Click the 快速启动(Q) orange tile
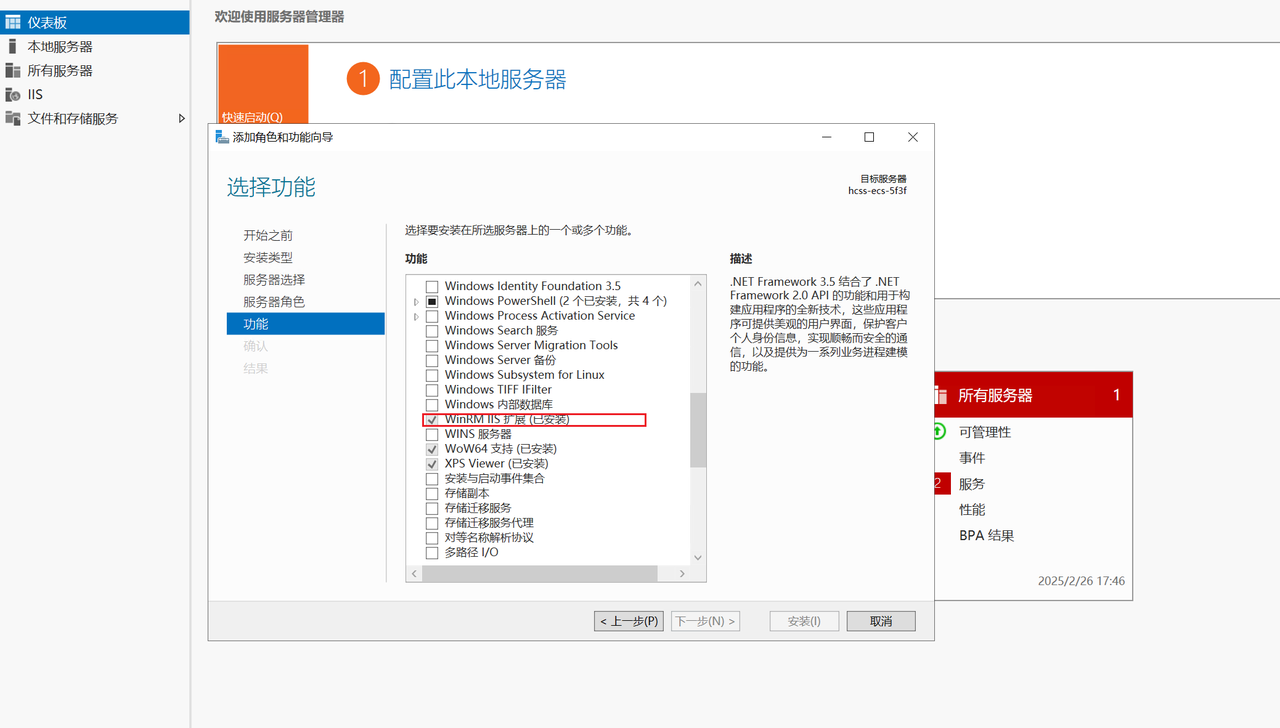 (263, 84)
